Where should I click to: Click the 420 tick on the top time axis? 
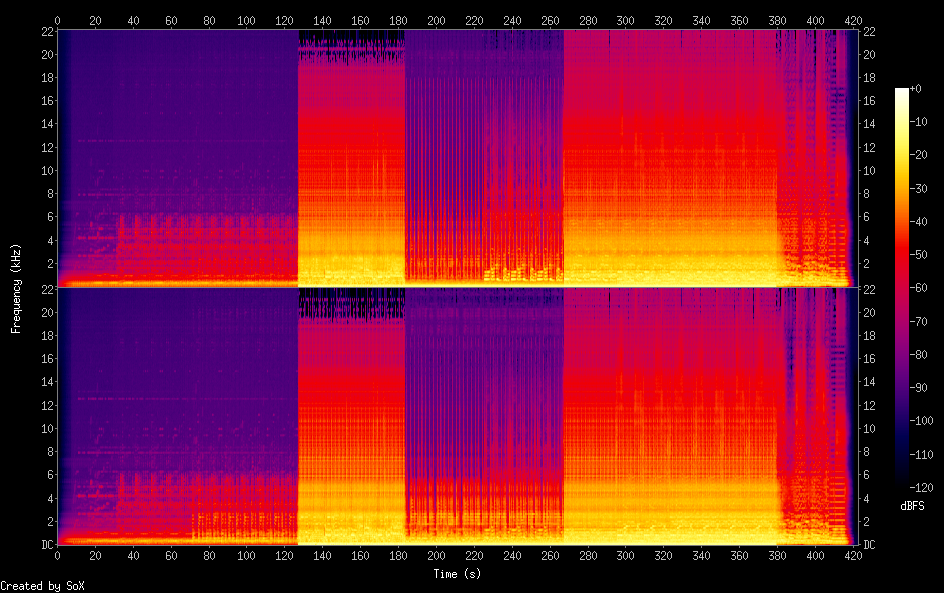(x=853, y=19)
